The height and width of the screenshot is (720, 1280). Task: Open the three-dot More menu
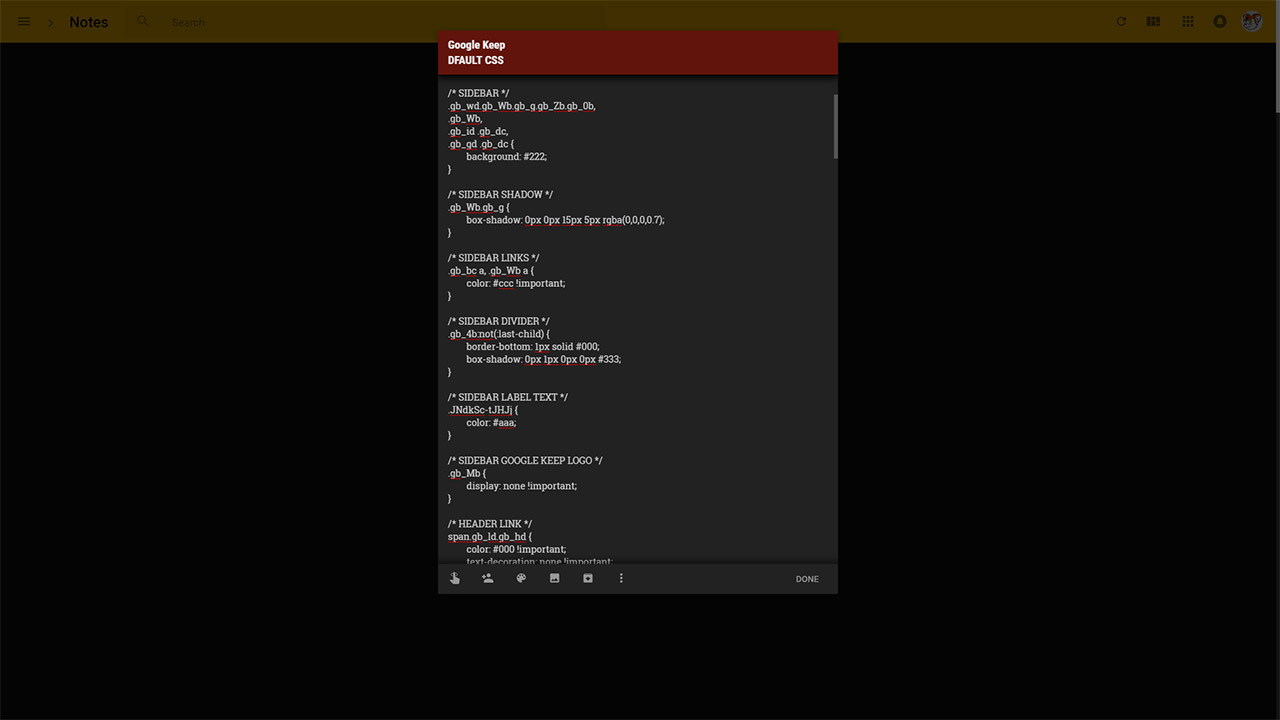click(621, 578)
